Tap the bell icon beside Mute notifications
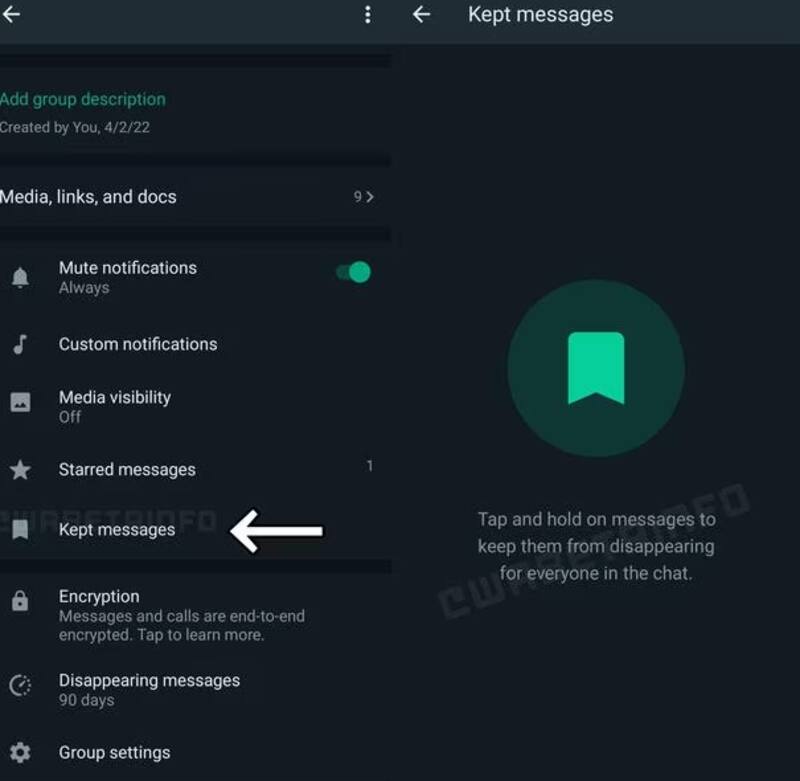The height and width of the screenshot is (781, 800). (x=20, y=278)
